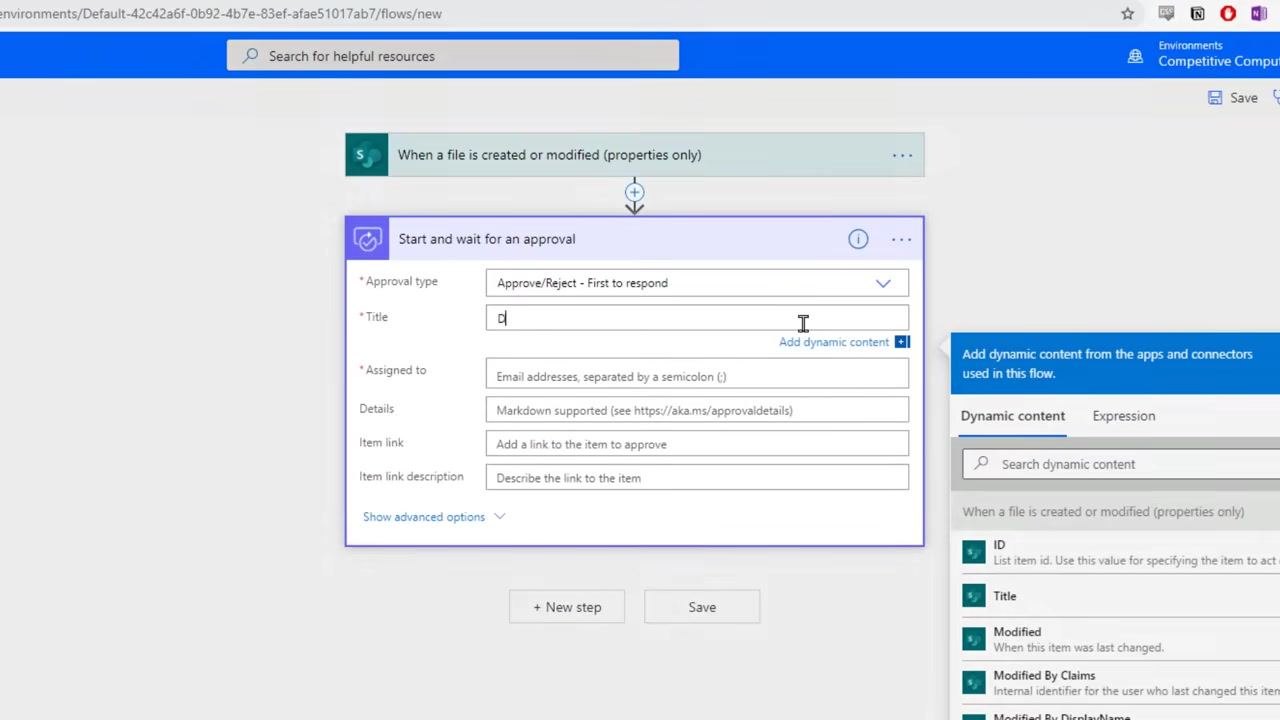The image size is (1280, 720).
Task: Focus the Assigned to email field
Action: point(697,376)
